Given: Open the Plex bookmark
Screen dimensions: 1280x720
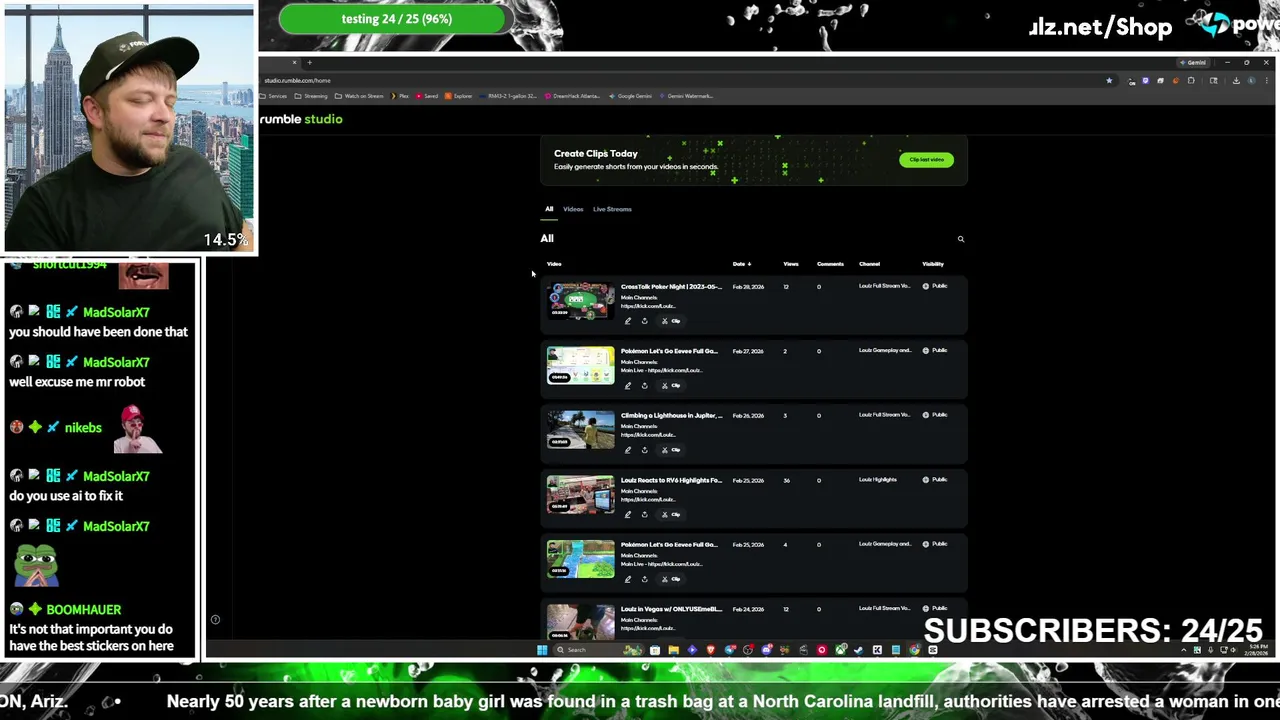Looking at the screenshot, I should pos(400,96).
